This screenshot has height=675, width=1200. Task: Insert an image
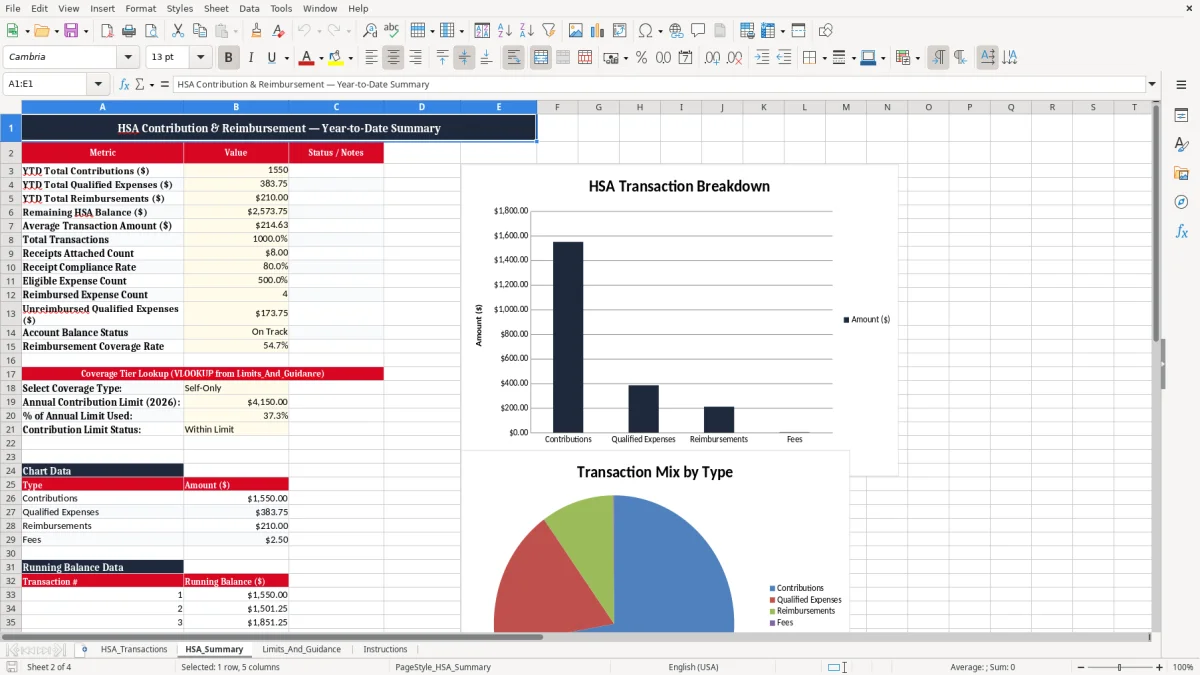[x=576, y=31]
